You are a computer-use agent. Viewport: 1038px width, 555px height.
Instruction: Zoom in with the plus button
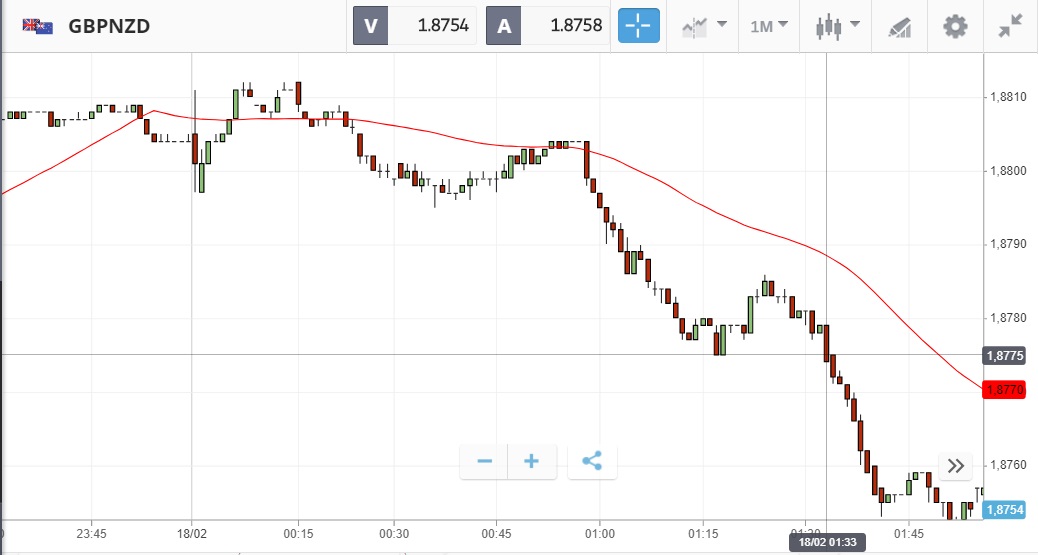point(532,461)
